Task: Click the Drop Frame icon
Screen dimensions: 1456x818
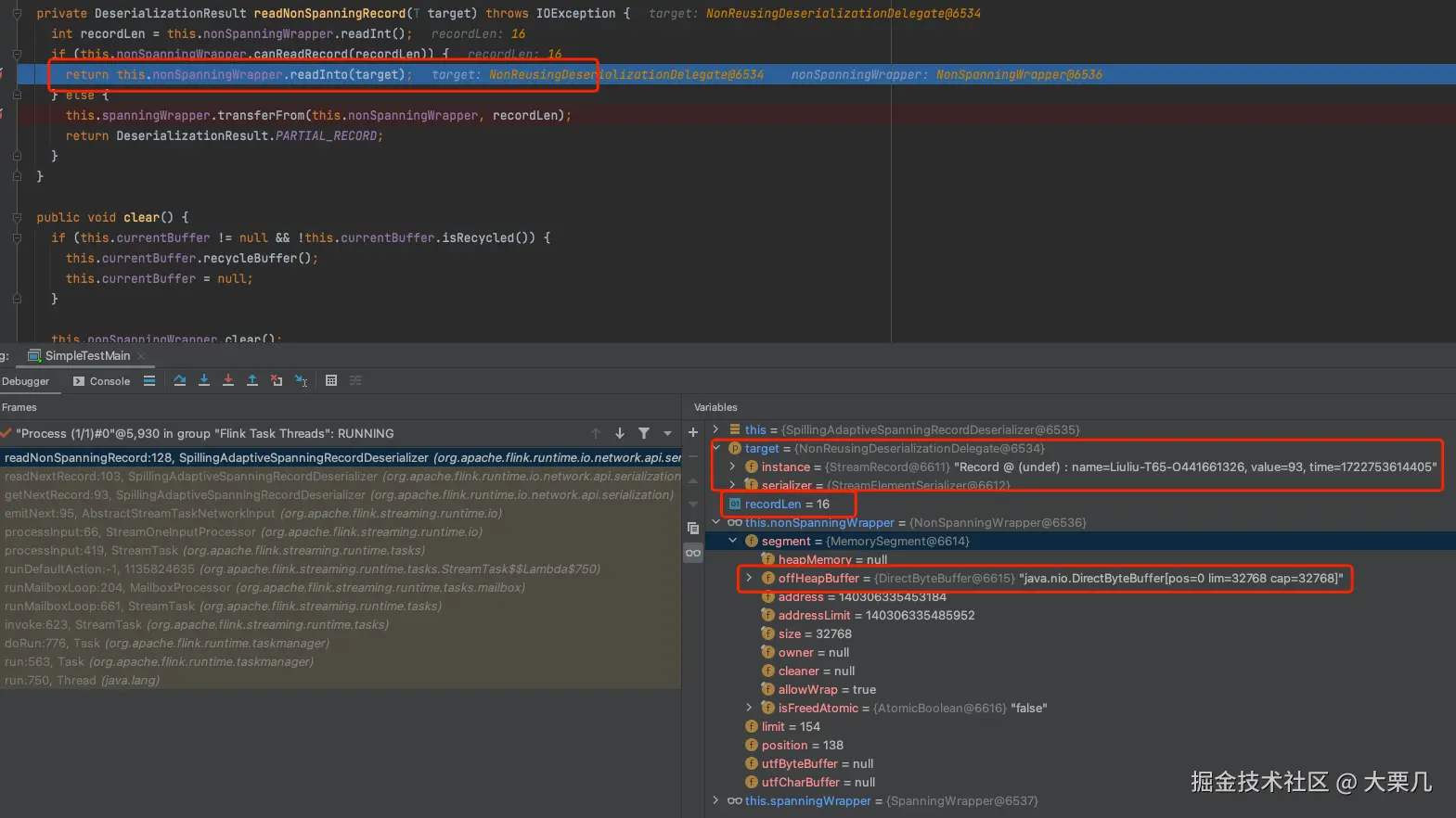Action: coord(277,380)
